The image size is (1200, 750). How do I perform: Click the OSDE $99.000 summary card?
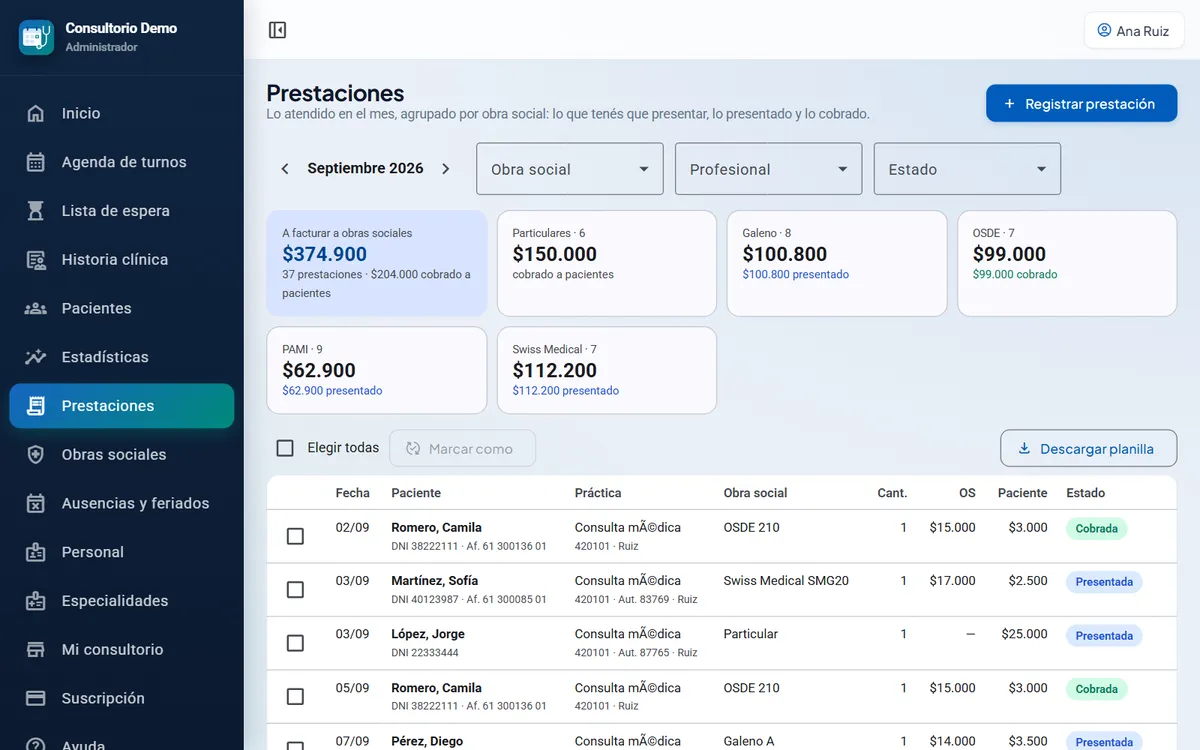1067,264
